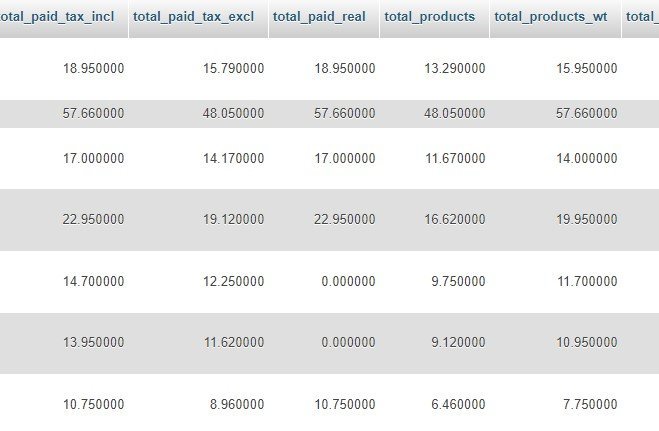This screenshot has width=659, height=431.
Task: Select cell 17.000000 in total_paid_real column
Action: (x=345, y=158)
